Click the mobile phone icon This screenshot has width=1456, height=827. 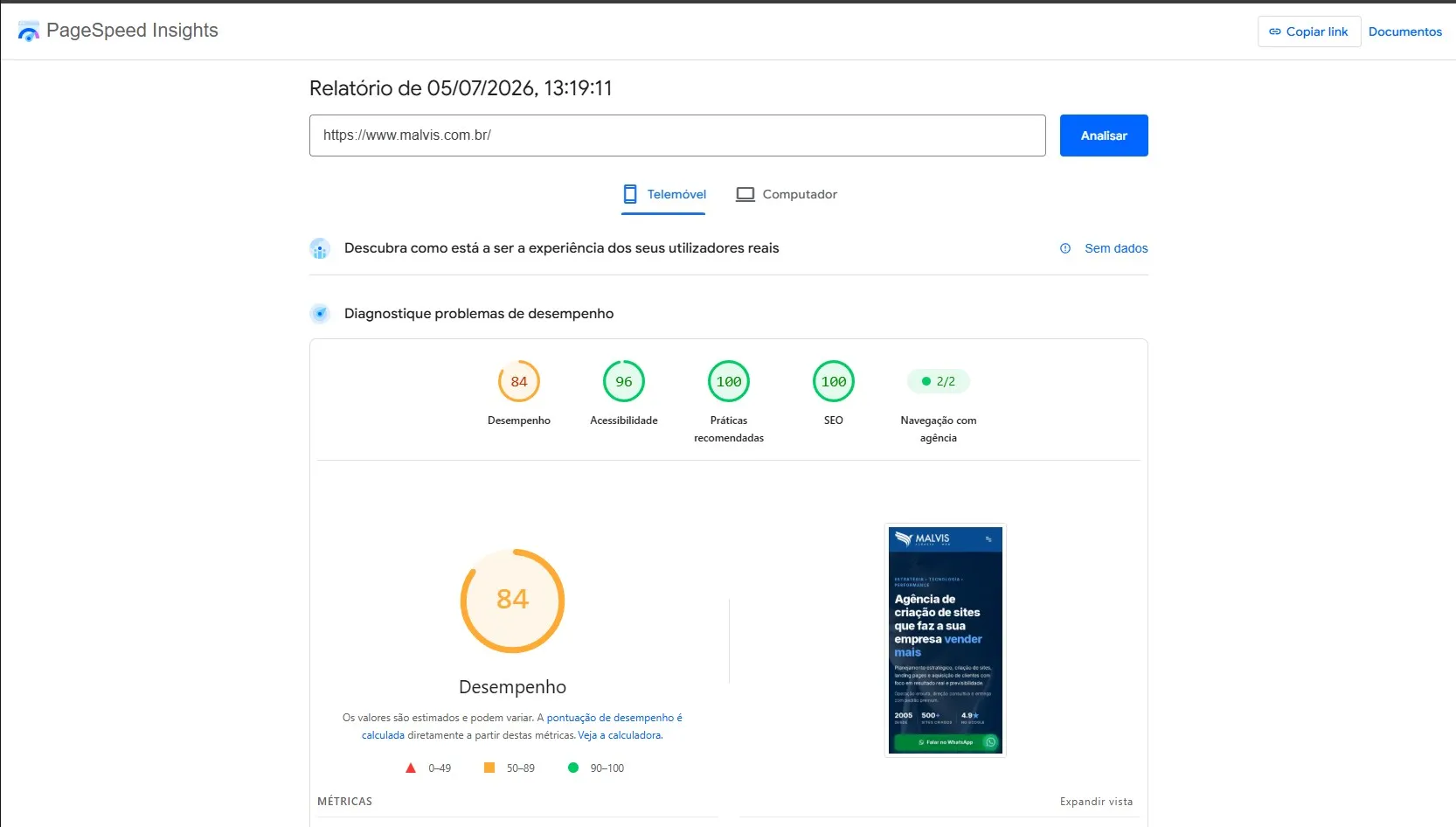630,194
